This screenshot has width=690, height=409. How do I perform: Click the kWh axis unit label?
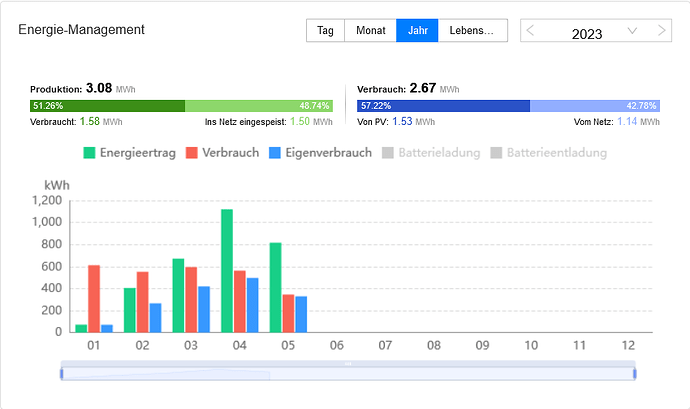pos(57,185)
